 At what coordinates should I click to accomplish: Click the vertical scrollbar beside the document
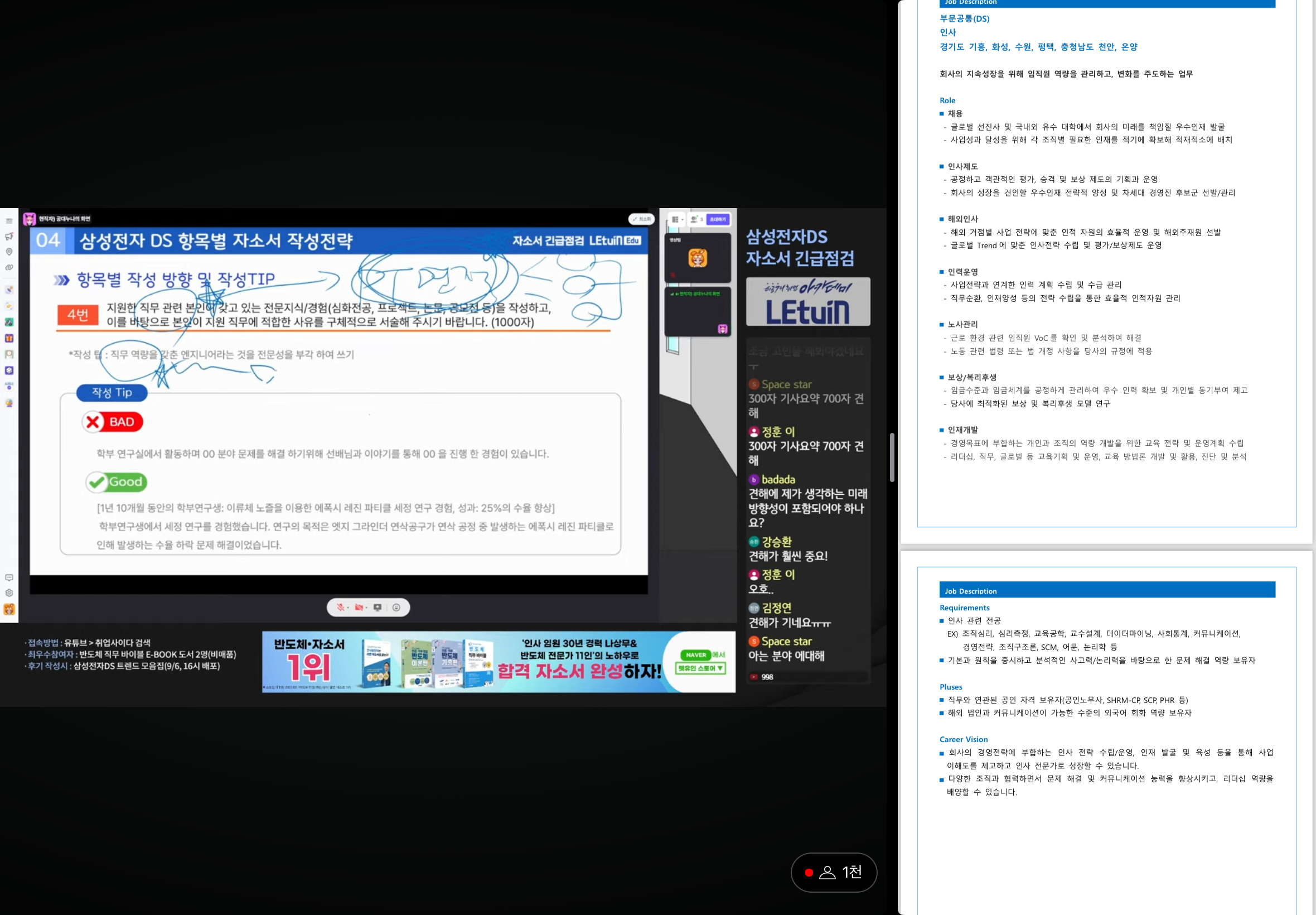[892, 457]
